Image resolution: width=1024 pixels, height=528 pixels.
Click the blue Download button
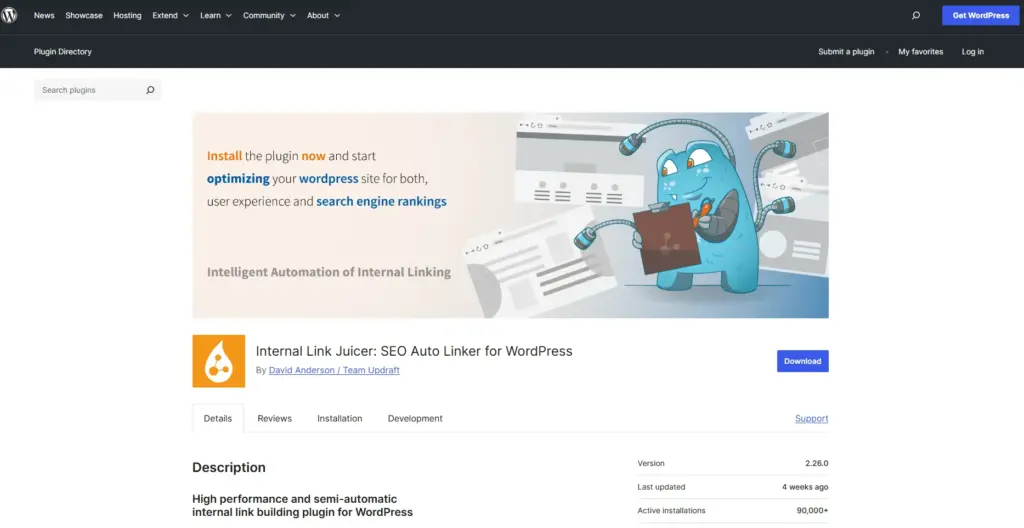[802, 361]
